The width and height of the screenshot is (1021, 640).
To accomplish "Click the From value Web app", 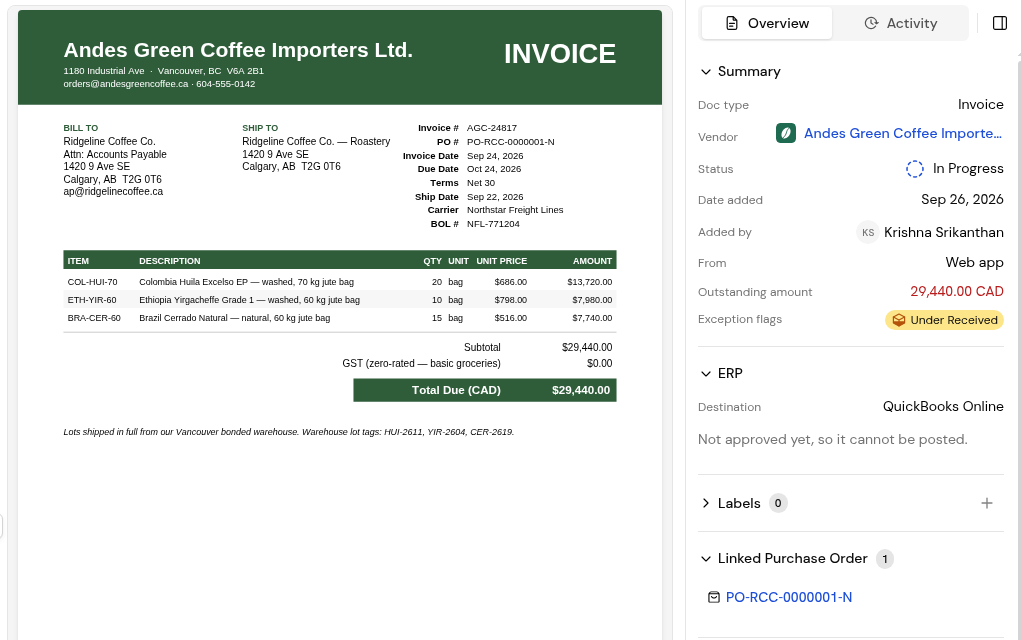I will click(x=974, y=263).
